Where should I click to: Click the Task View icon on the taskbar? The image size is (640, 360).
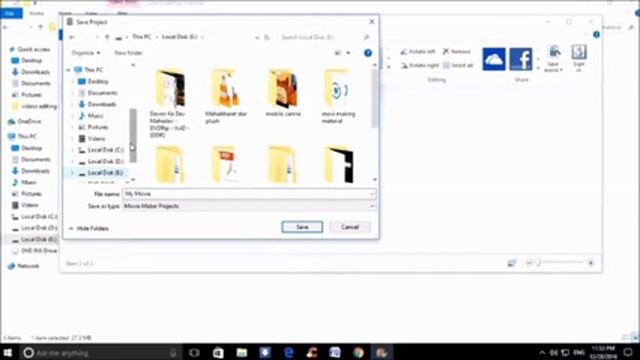(x=194, y=352)
